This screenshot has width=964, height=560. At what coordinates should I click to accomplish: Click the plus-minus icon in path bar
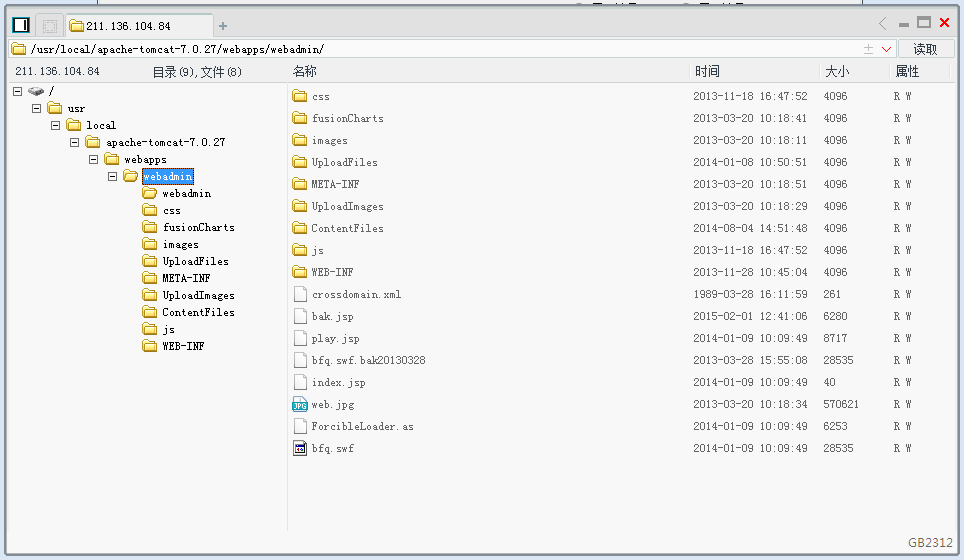(x=868, y=49)
